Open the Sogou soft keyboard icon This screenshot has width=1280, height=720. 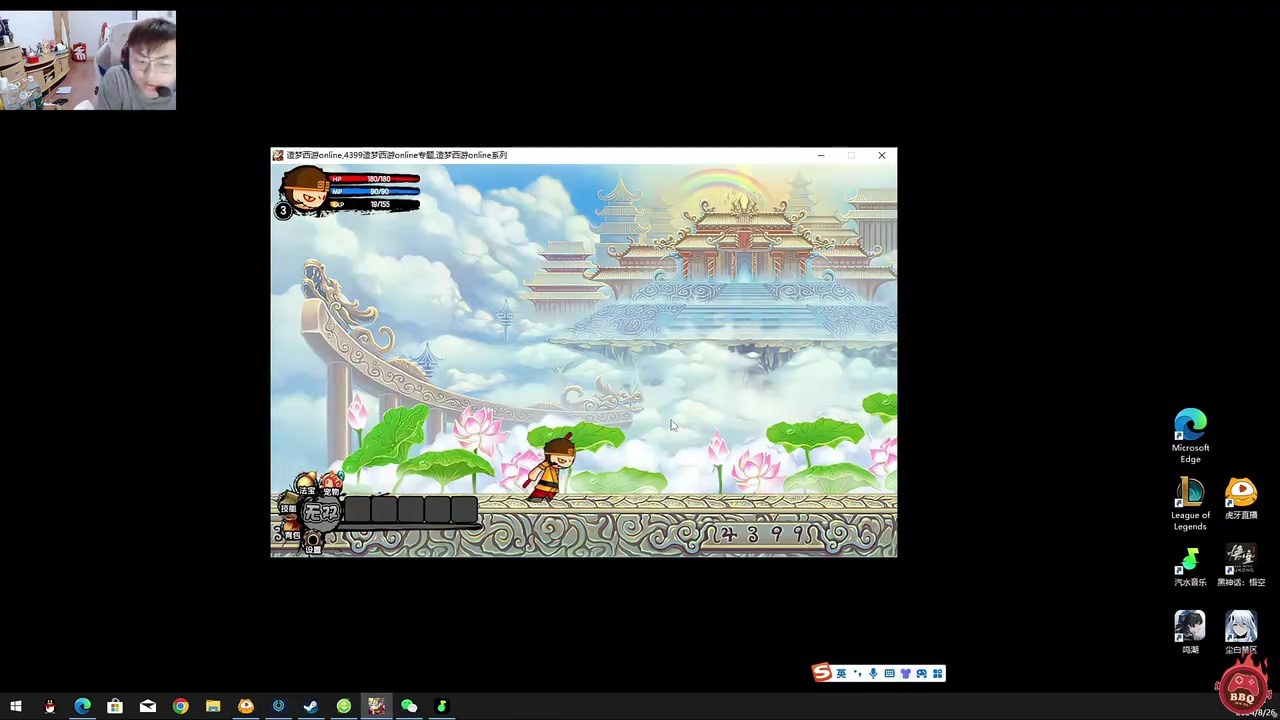coord(889,673)
